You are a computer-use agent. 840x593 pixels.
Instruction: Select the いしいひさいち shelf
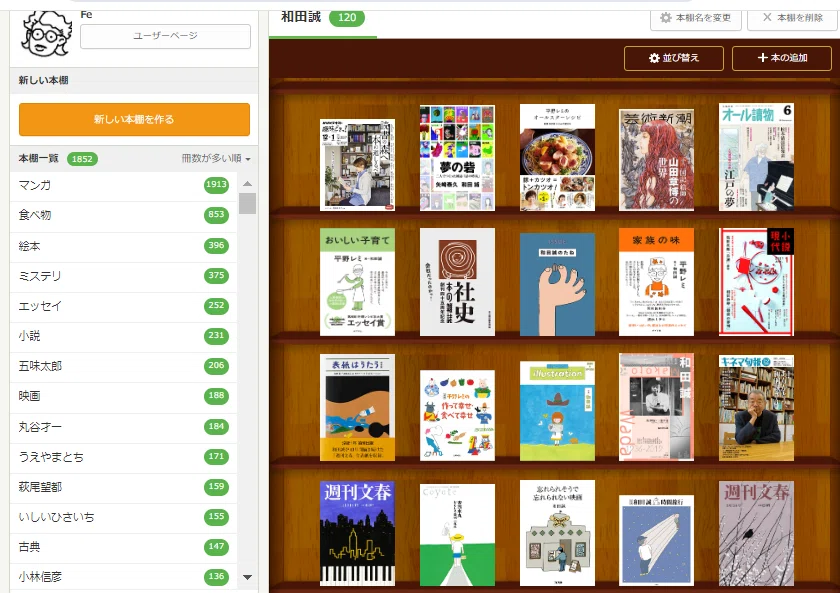point(123,517)
